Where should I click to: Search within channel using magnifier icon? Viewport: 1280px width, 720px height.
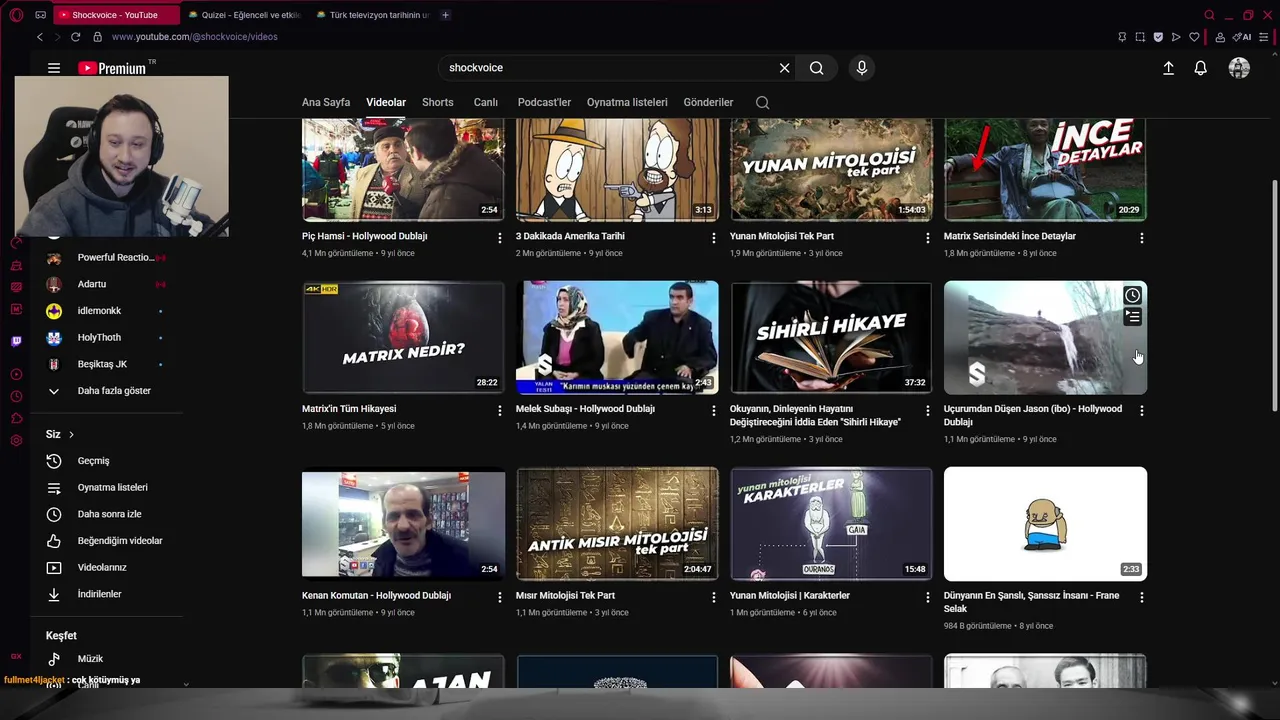(x=762, y=102)
